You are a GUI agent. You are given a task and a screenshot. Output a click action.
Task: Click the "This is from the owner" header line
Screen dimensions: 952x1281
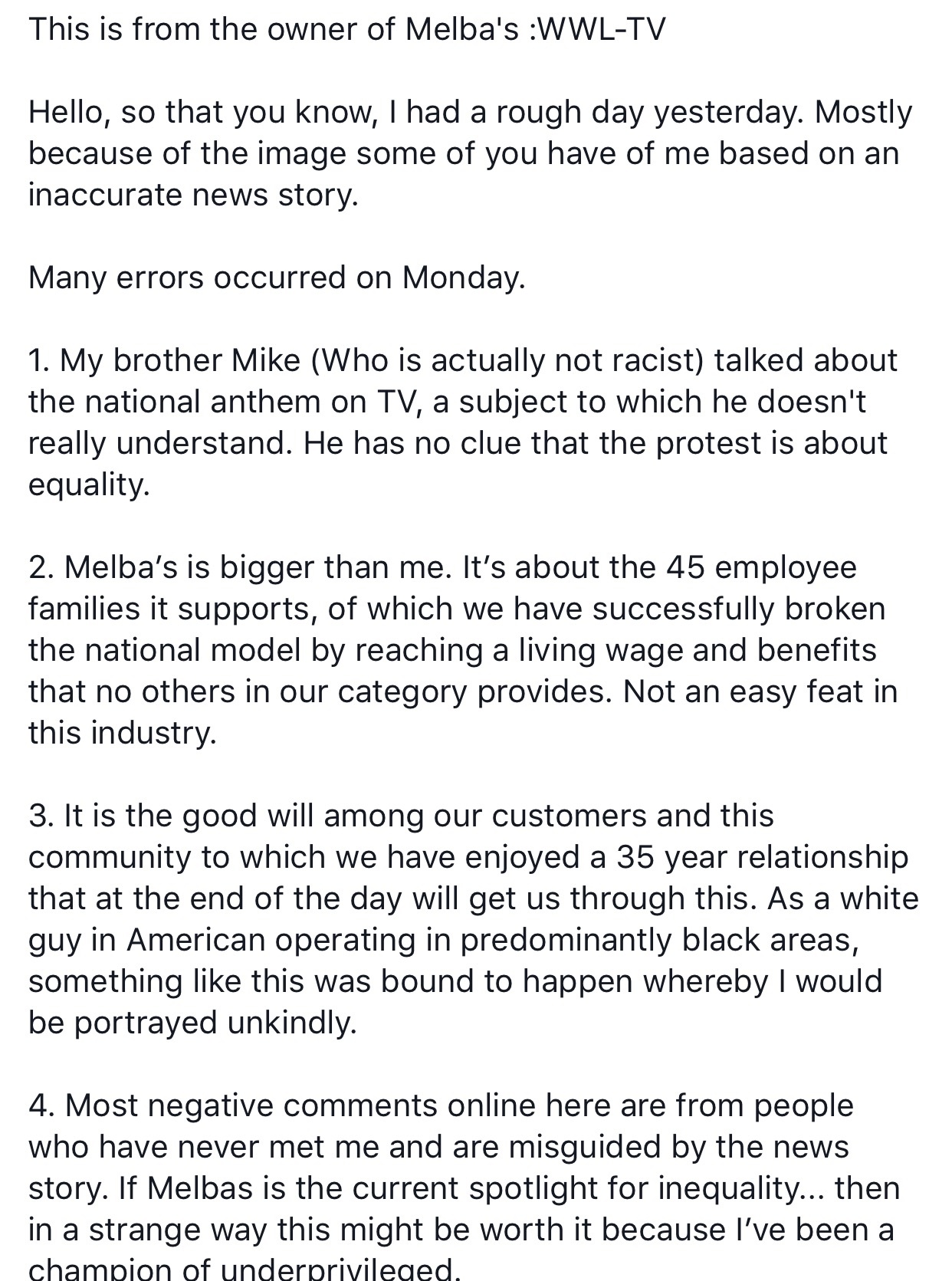click(x=347, y=29)
